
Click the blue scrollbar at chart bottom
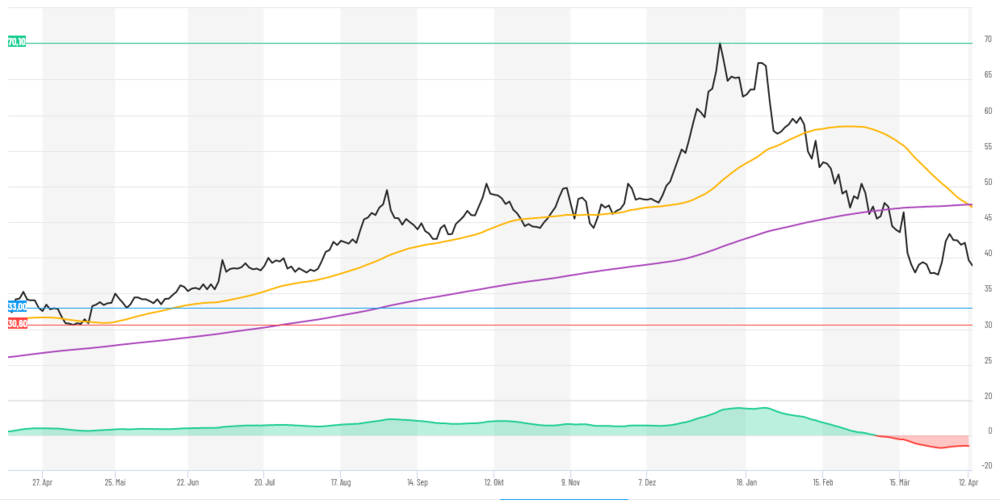click(x=564, y=498)
